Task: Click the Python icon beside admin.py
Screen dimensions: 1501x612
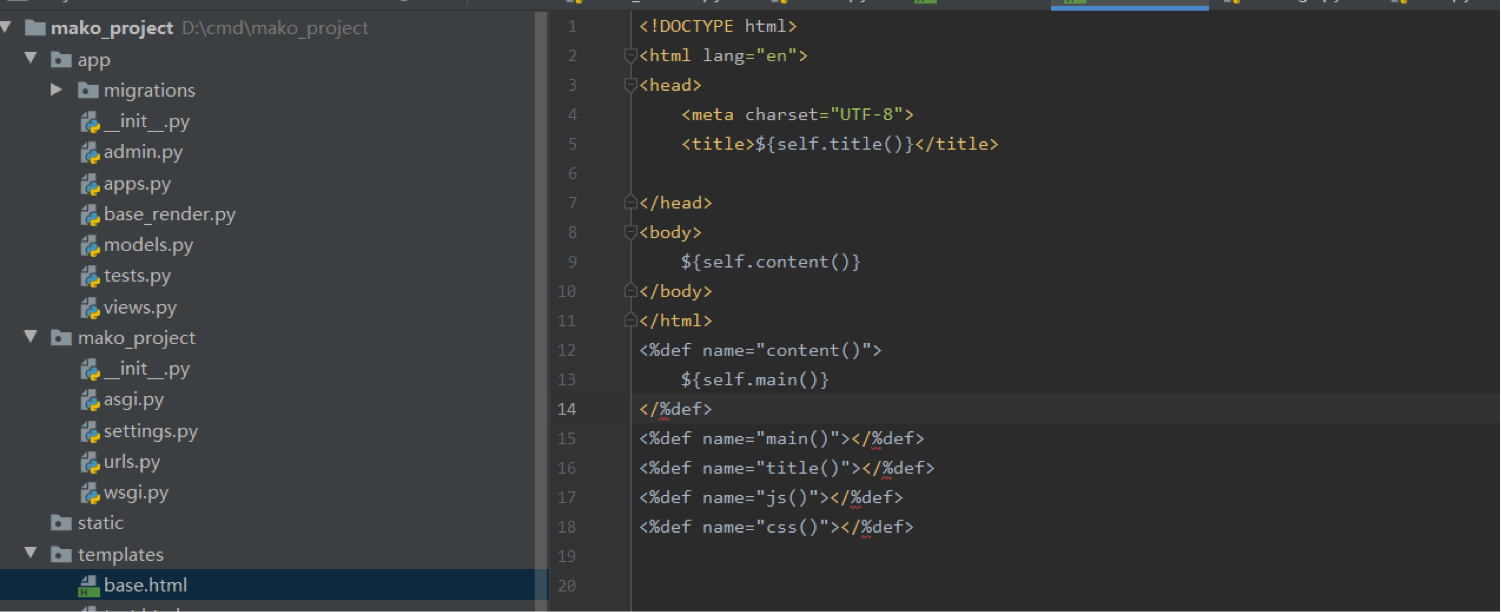Action: pyautogui.click(x=89, y=153)
